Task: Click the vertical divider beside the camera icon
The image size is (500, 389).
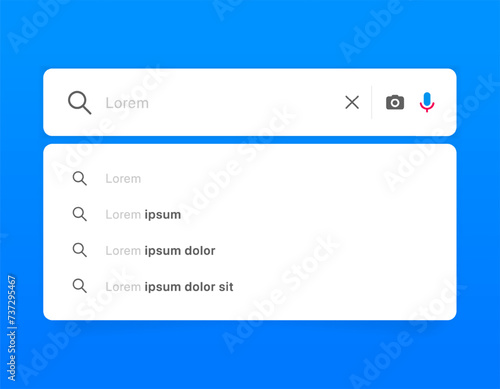Action: [x=372, y=102]
